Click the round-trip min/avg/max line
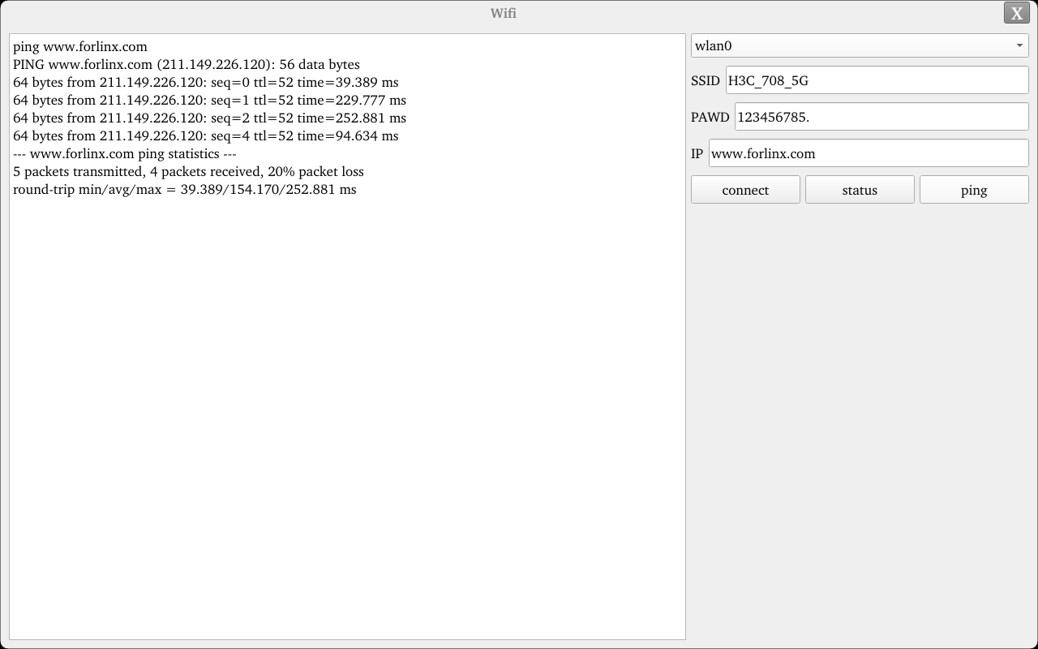This screenshot has height=649, width=1038. pos(184,190)
